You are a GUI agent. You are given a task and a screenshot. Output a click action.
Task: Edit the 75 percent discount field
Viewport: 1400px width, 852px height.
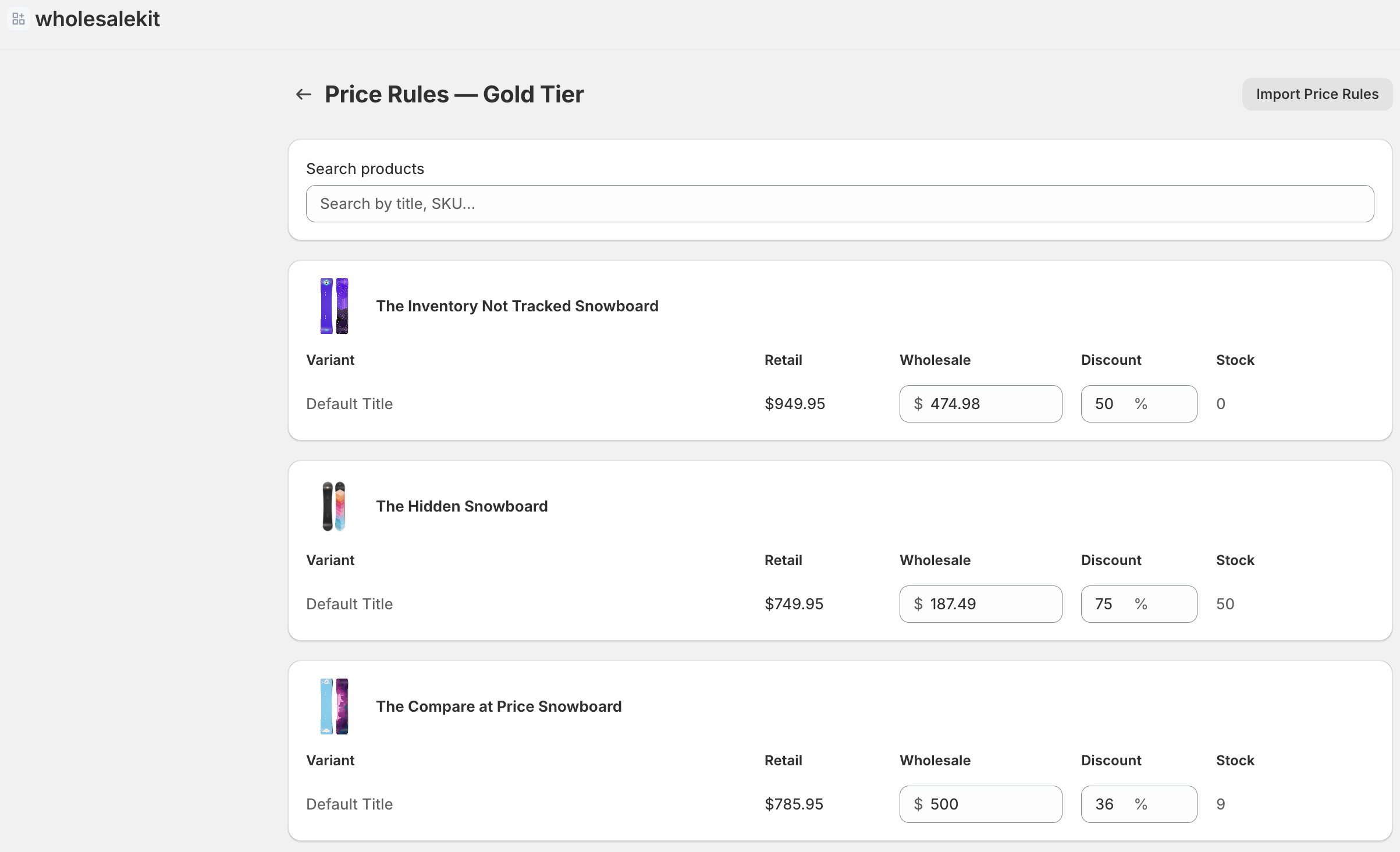click(1139, 604)
